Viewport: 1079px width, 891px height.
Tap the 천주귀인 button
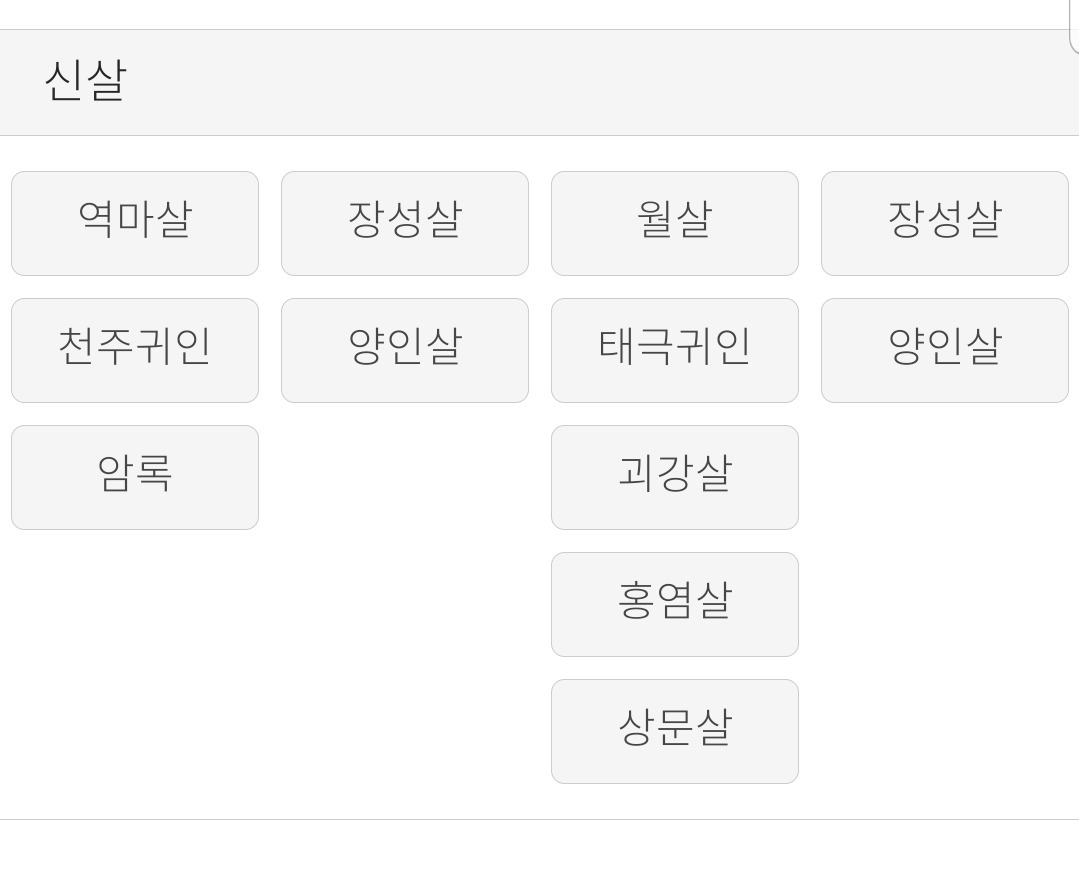135,350
